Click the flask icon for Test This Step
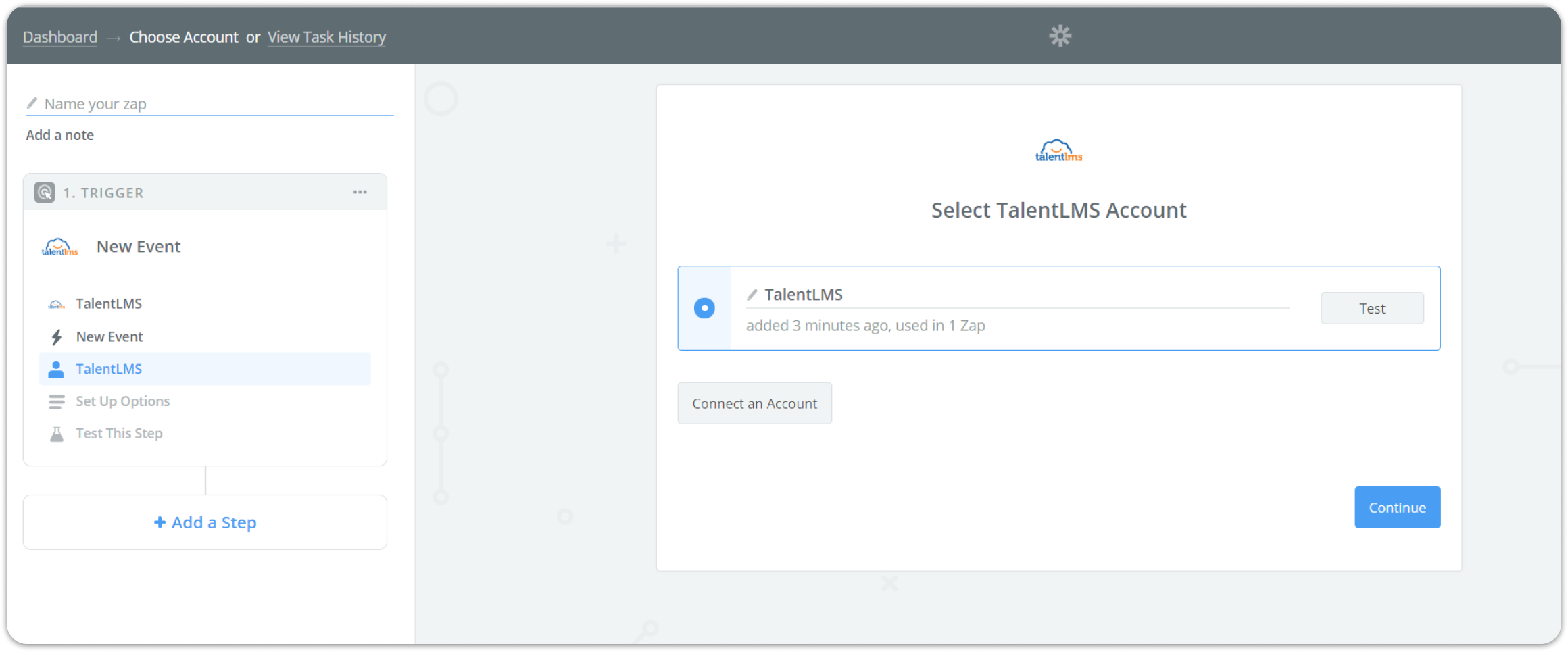Viewport: 1568px width, 652px height. 57,434
